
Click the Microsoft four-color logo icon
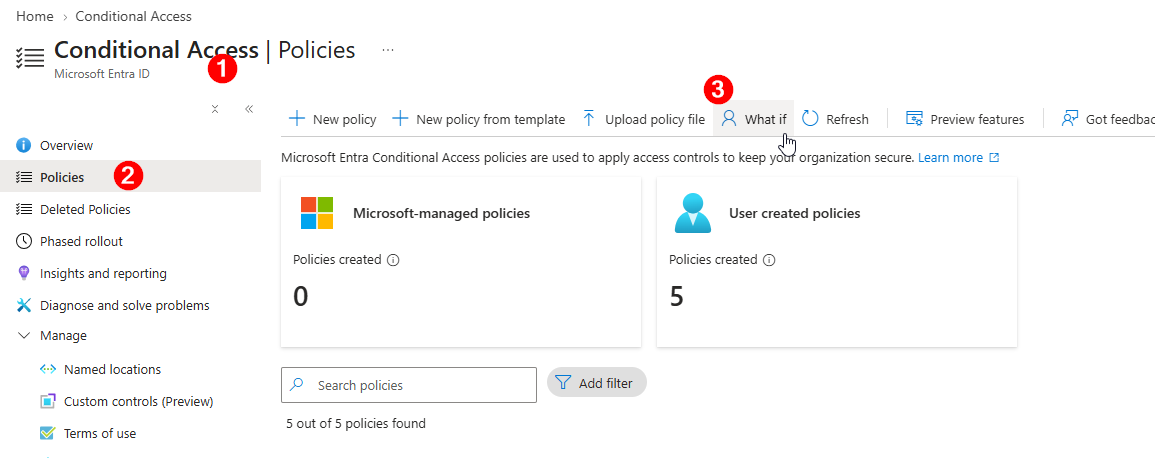pyautogui.click(x=317, y=213)
